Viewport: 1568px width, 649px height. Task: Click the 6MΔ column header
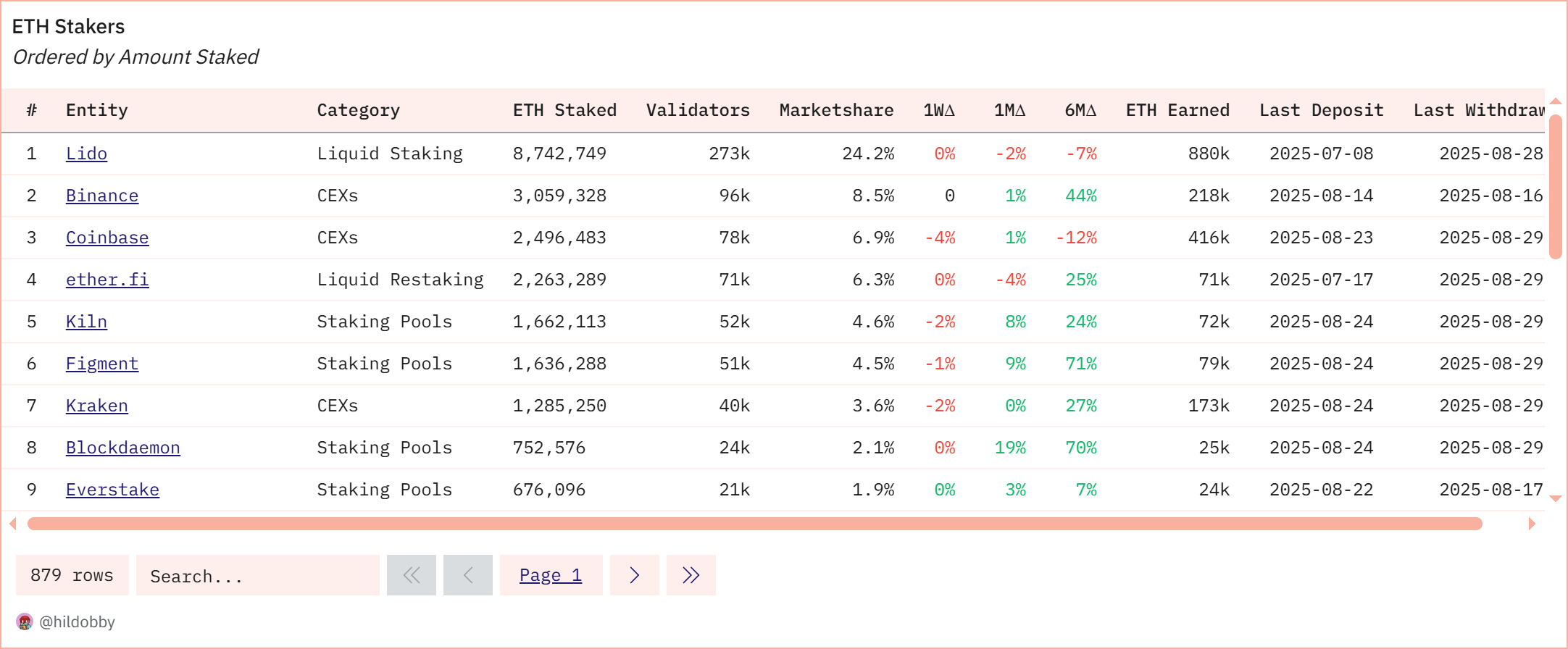click(1080, 109)
